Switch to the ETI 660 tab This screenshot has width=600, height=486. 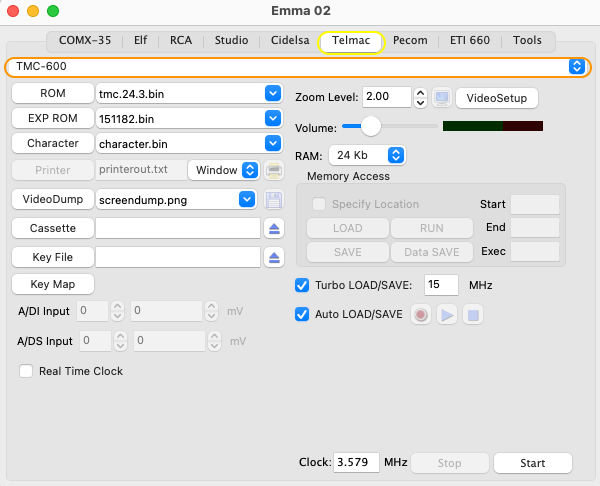coord(470,40)
